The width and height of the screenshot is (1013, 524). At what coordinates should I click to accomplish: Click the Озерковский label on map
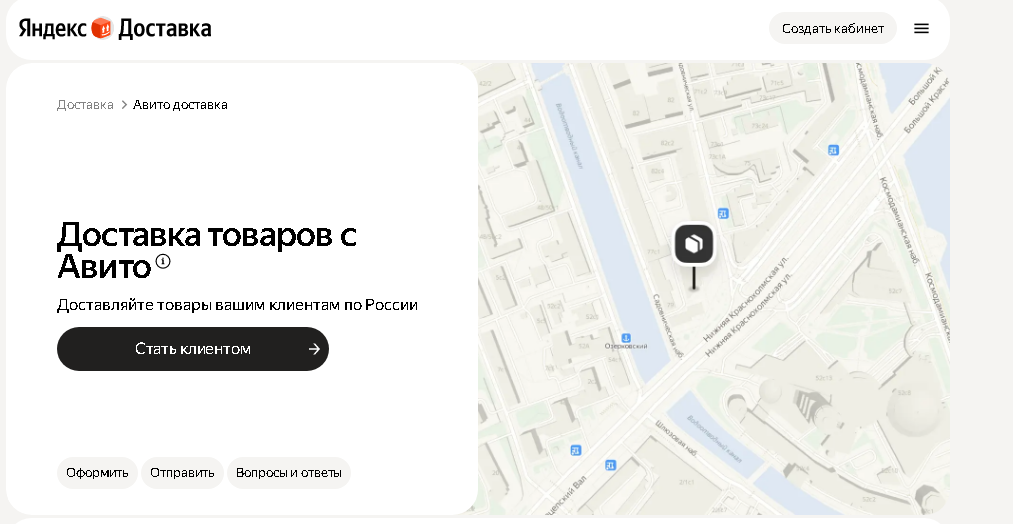click(x=626, y=346)
